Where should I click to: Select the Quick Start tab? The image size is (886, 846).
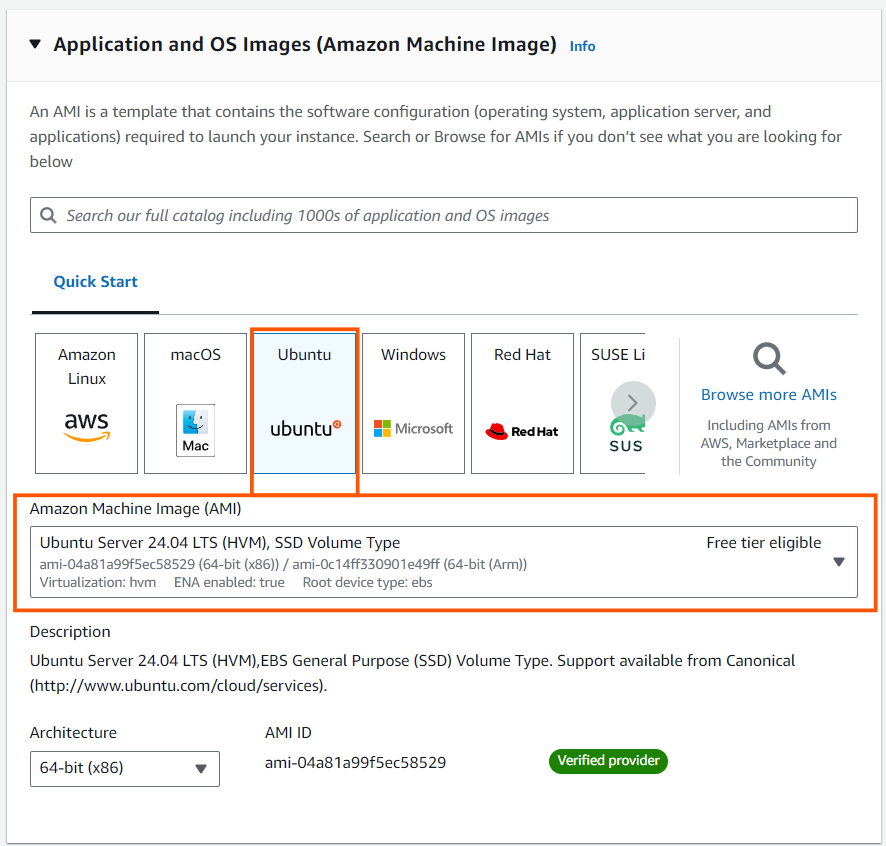pos(96,282)
